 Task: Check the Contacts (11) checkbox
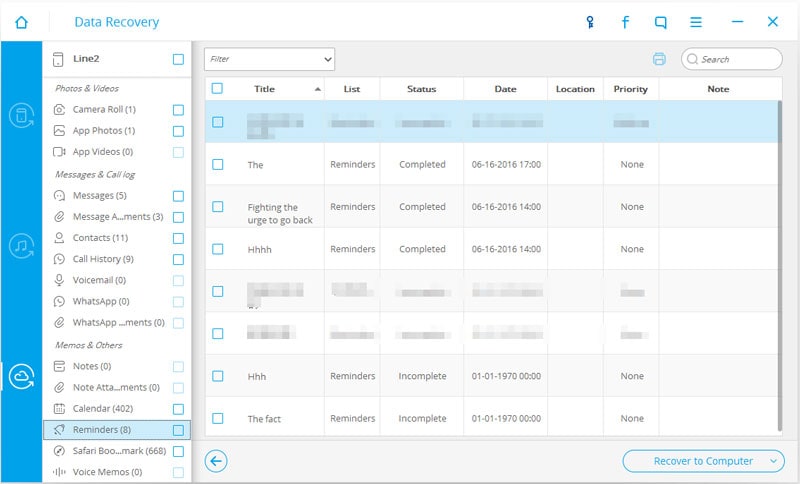(178, 239)
